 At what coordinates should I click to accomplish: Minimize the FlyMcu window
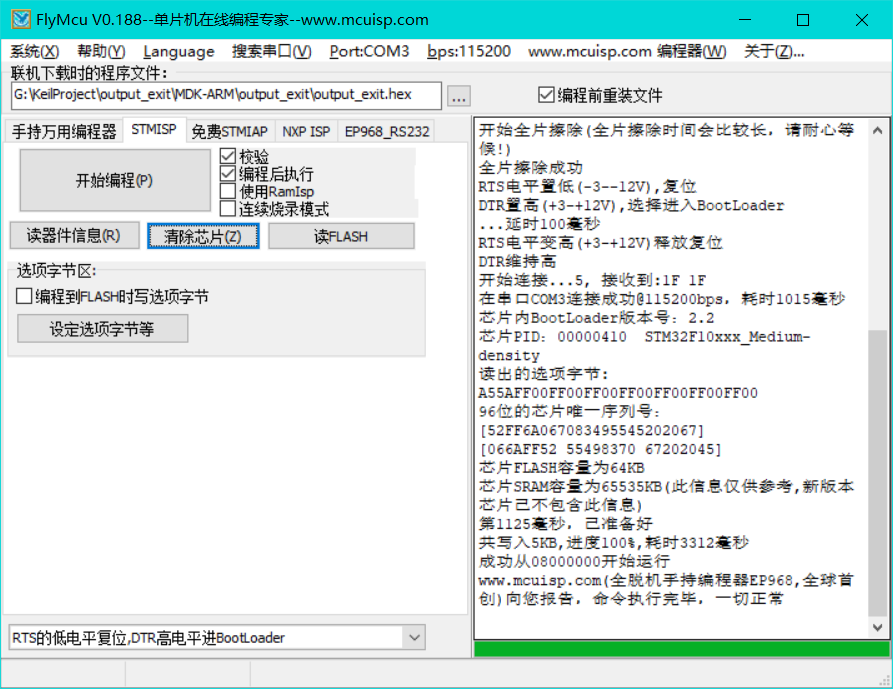[745, 20]
